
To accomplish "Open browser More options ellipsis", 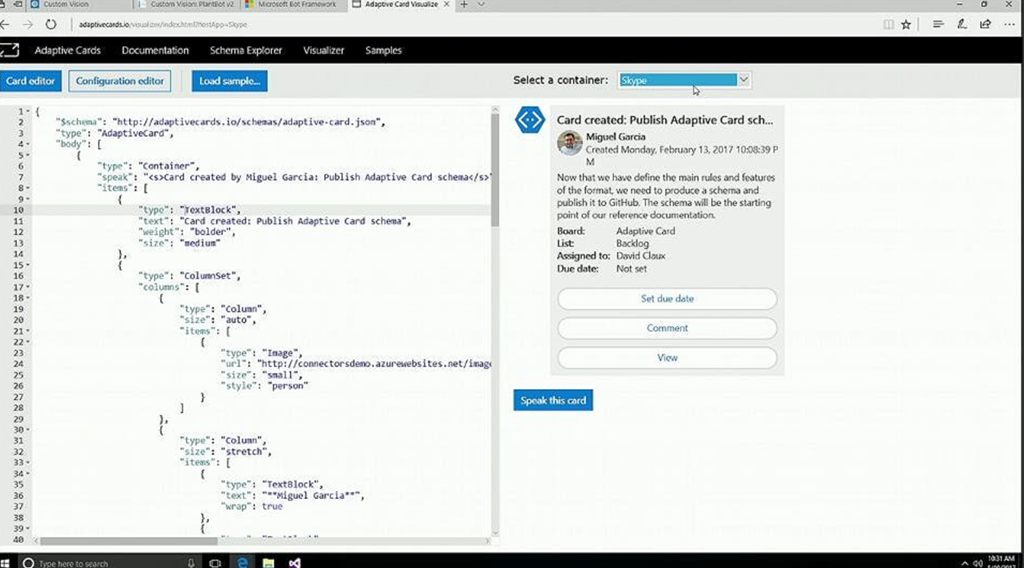I will point(1009,25).
